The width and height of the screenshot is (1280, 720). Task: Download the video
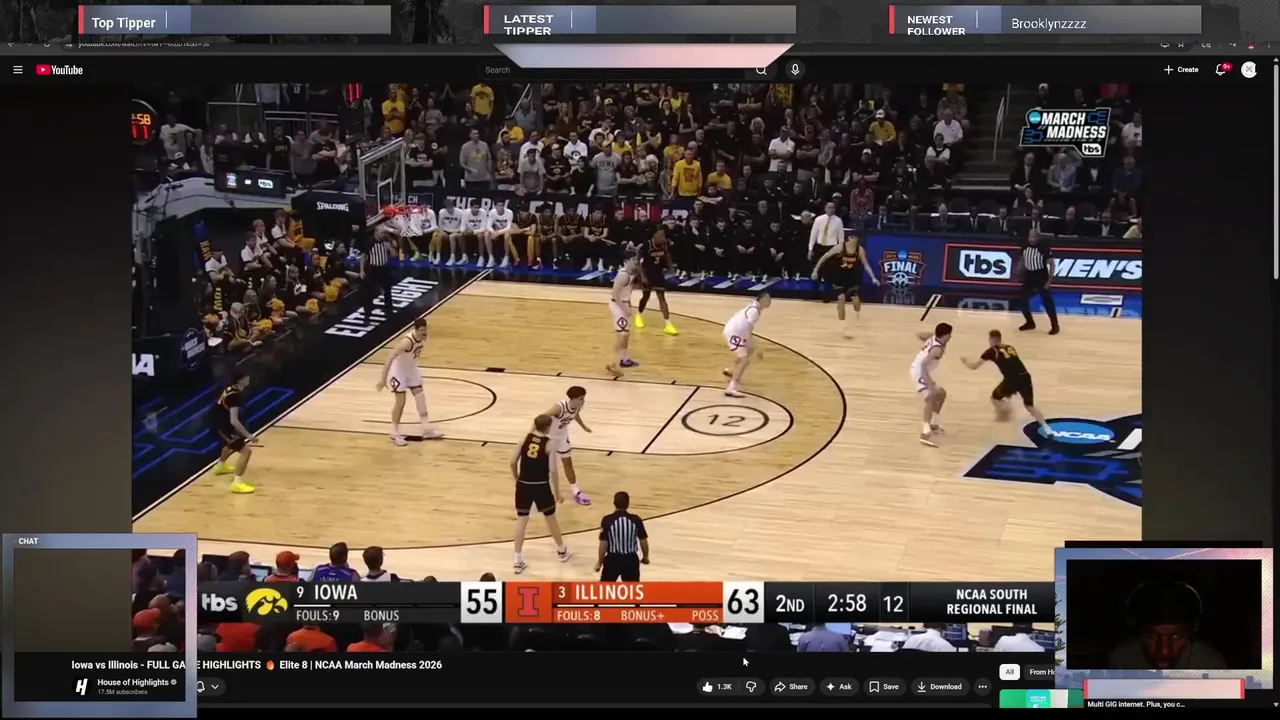tap(939, 687)
